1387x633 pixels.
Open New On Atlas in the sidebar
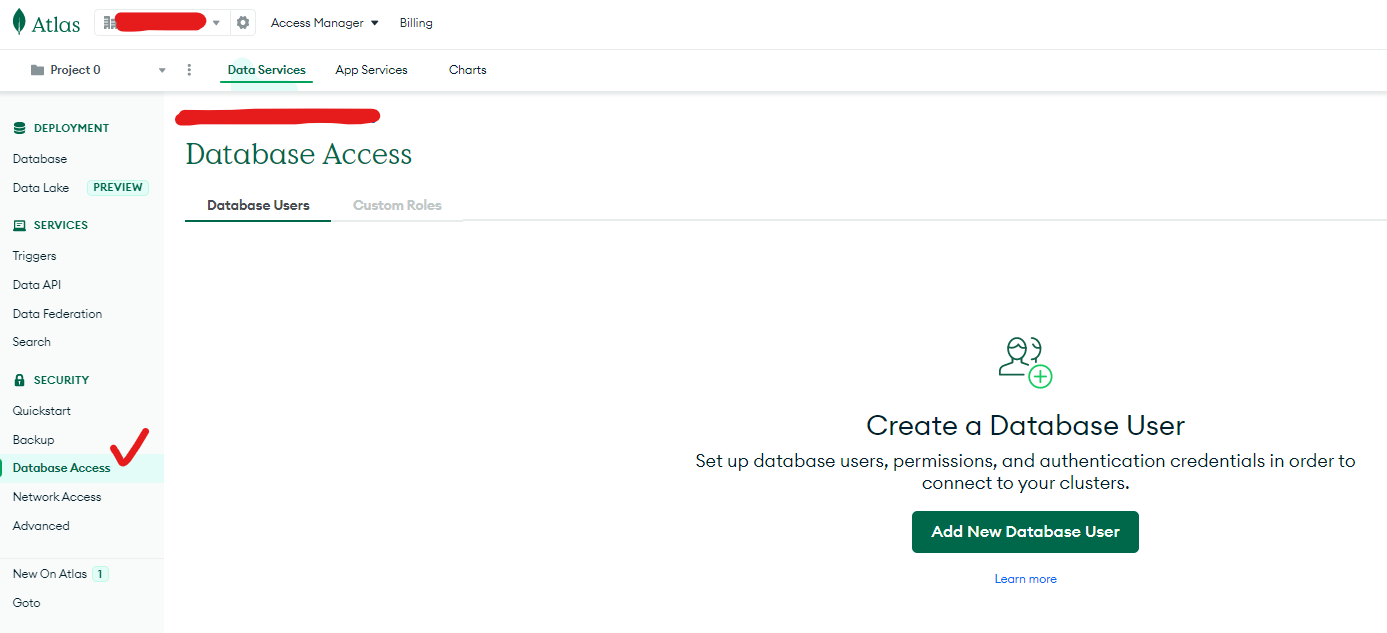50,574
